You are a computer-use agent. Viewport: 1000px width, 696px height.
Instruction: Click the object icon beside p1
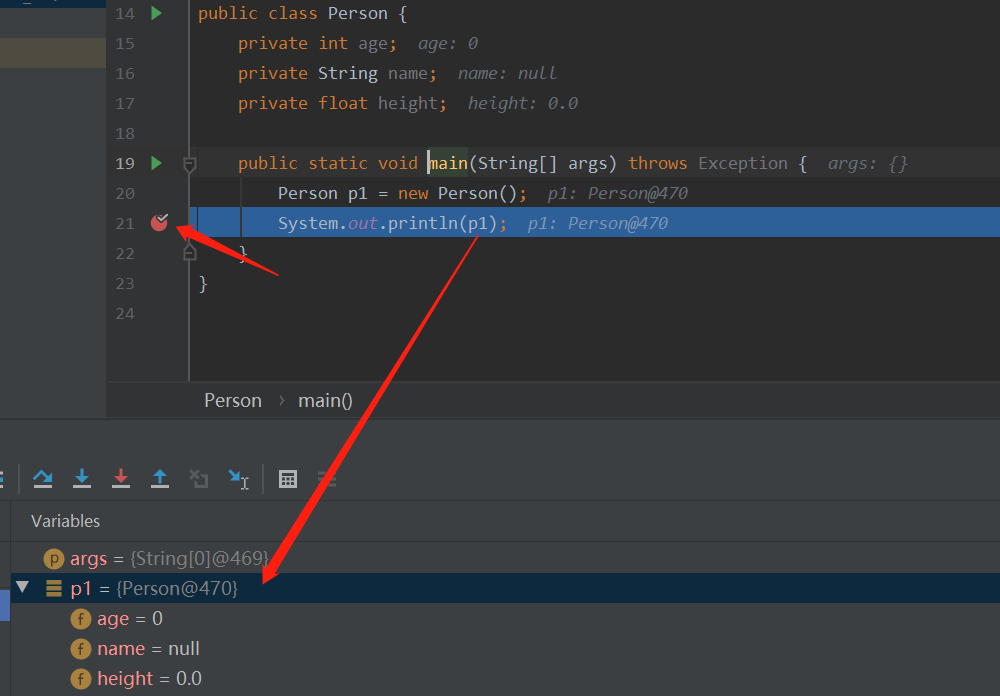[x=54, y=588]
